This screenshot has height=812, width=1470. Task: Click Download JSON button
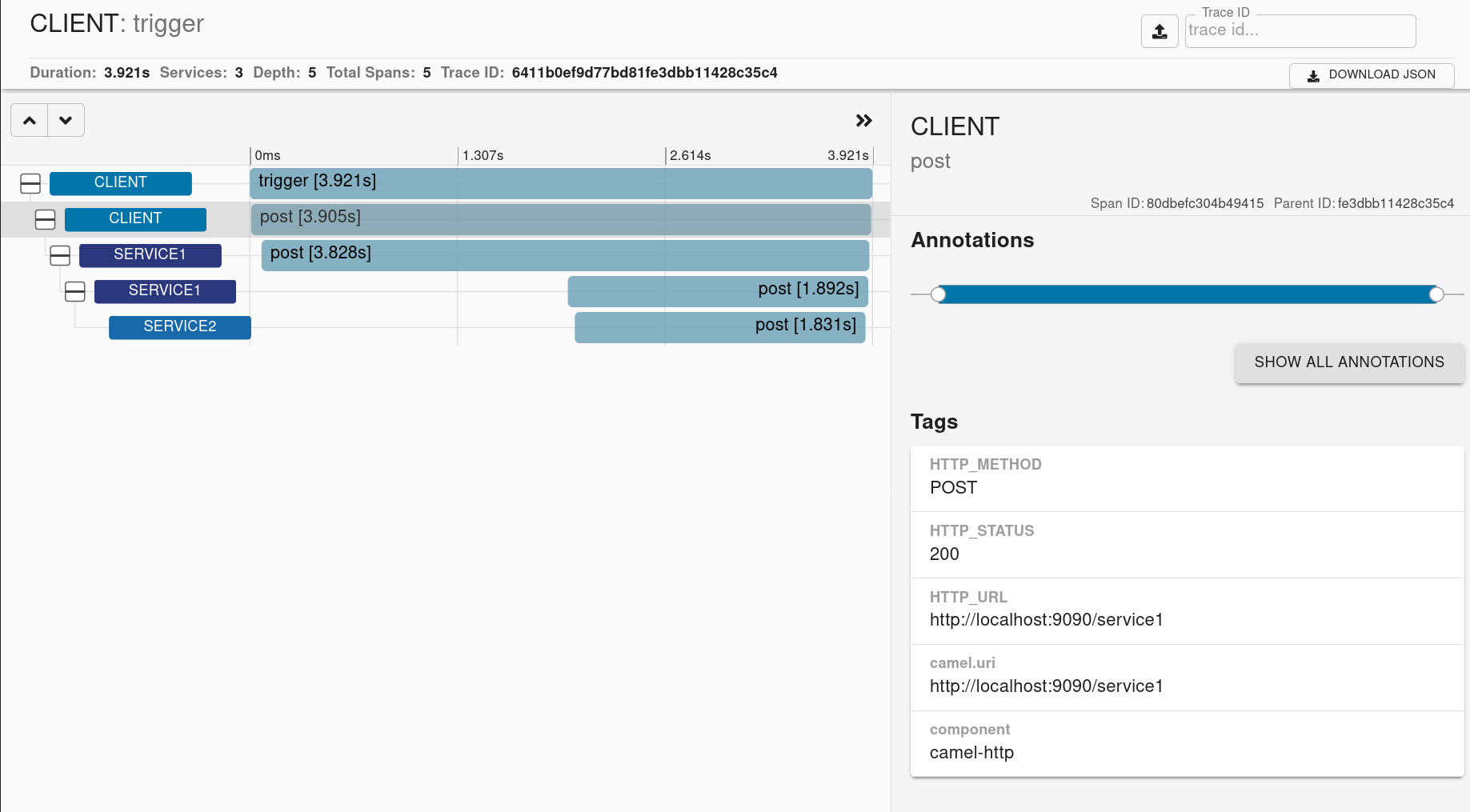click(x=1371, y=75)
